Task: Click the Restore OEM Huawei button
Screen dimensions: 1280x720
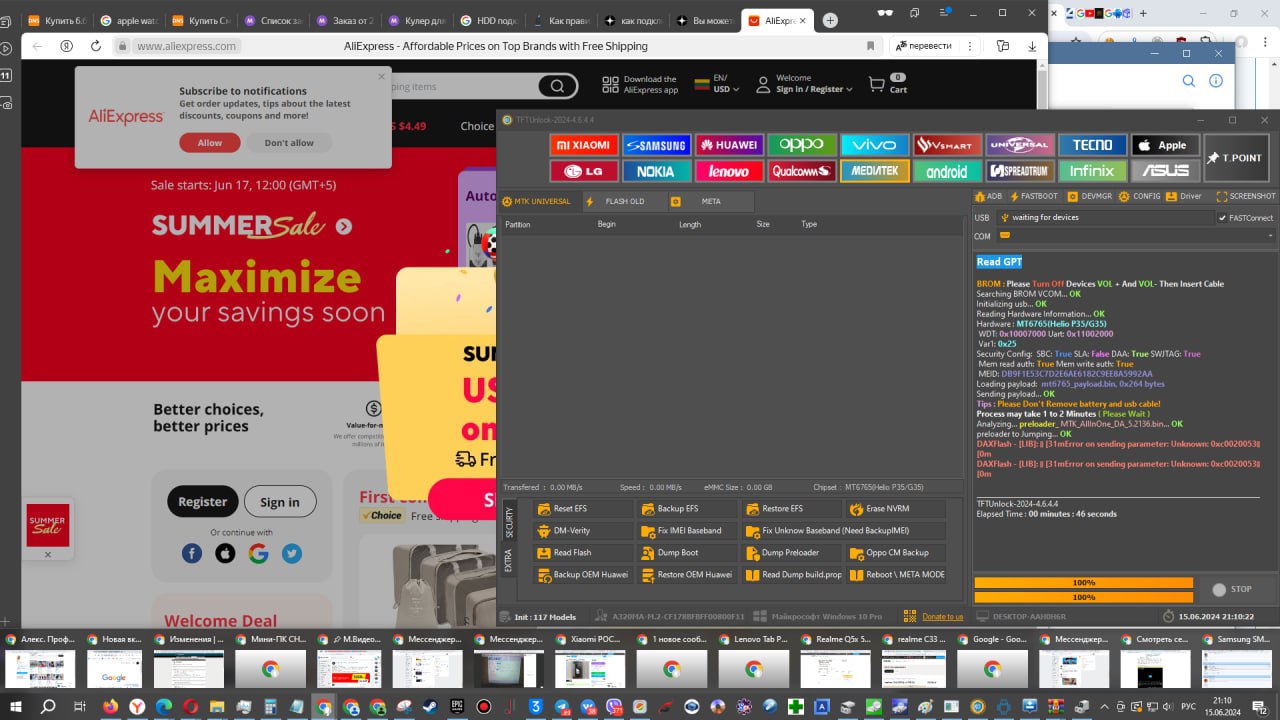Action: (x=687, y=575)
